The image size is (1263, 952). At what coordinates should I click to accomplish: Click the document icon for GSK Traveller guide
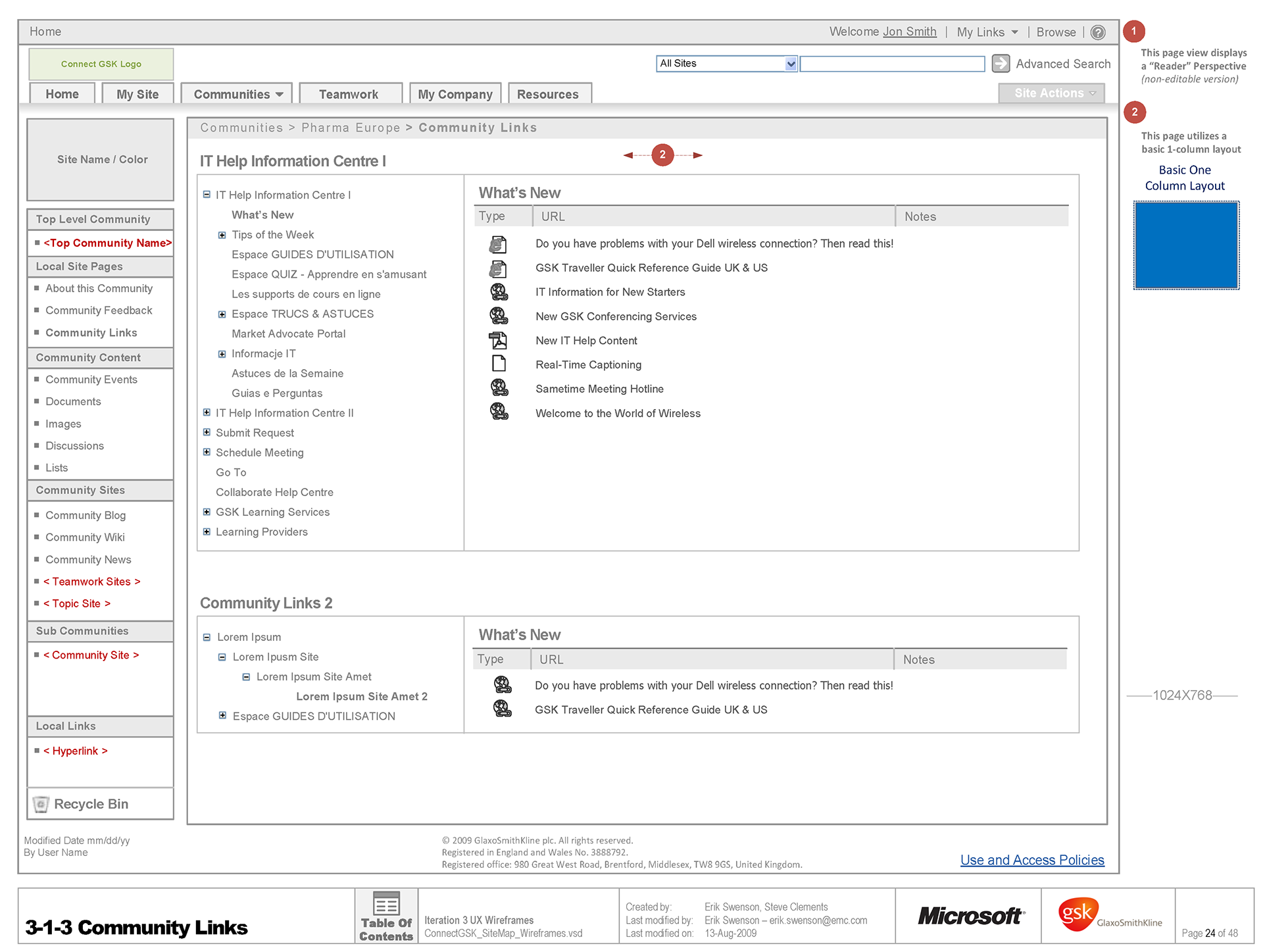pos(498,268)
